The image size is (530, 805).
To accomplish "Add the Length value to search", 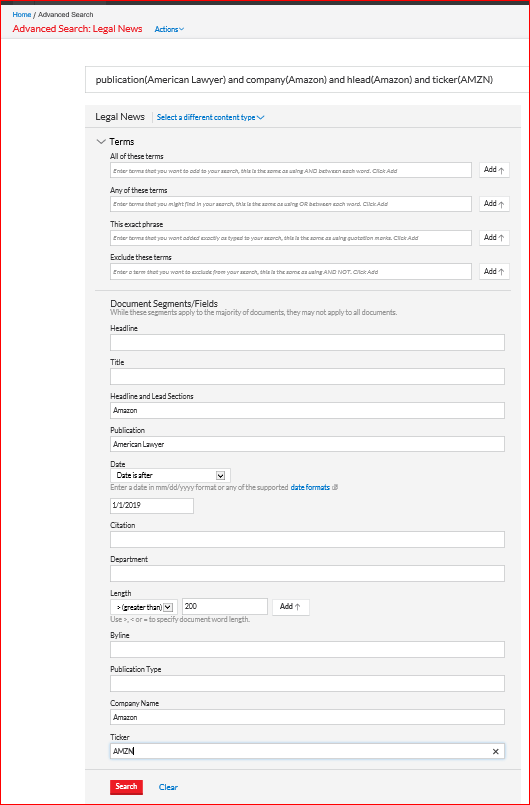I will (291, 607).
